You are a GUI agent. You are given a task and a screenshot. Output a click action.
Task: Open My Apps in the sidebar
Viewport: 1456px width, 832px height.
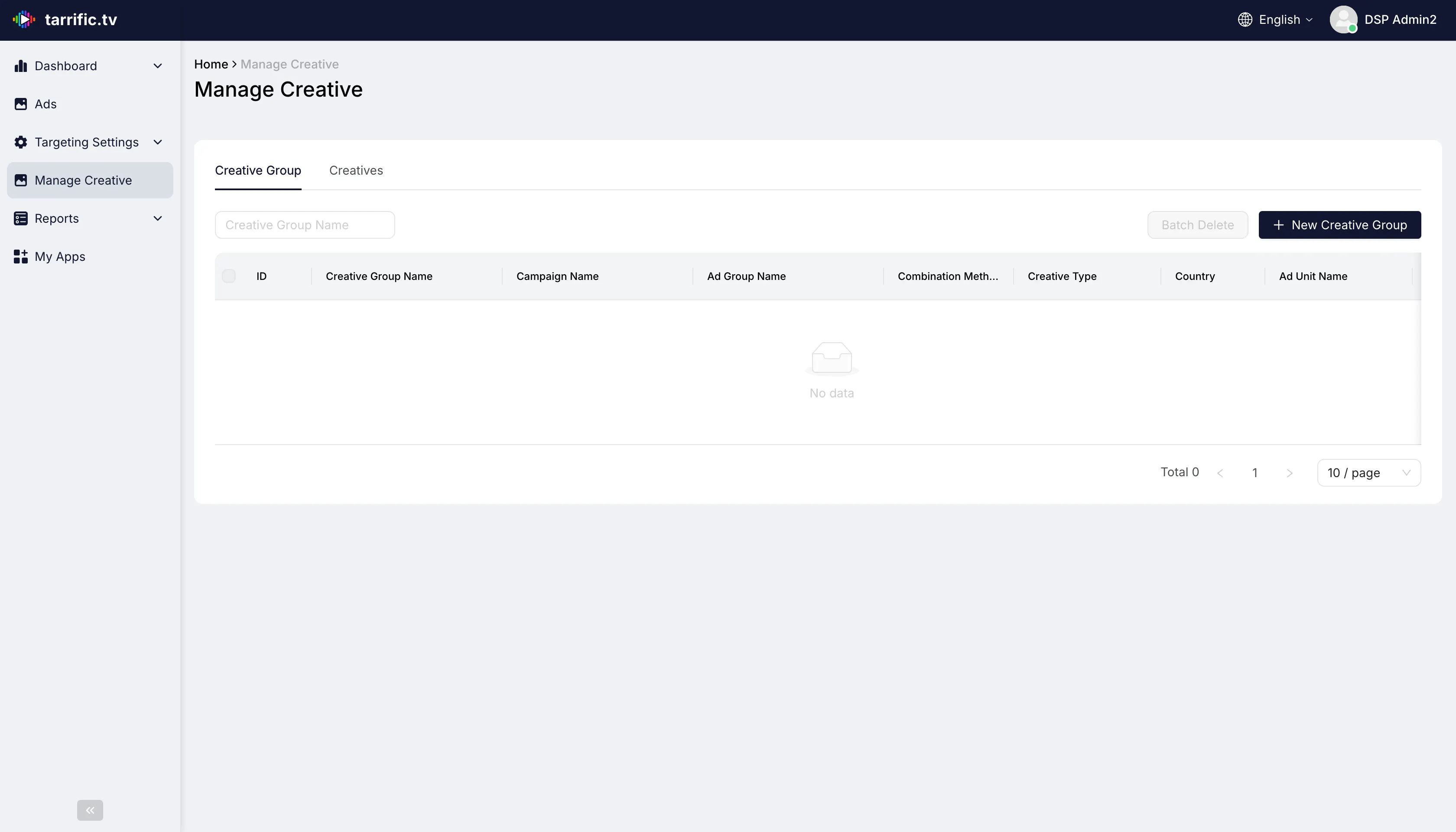pos(90,257)
